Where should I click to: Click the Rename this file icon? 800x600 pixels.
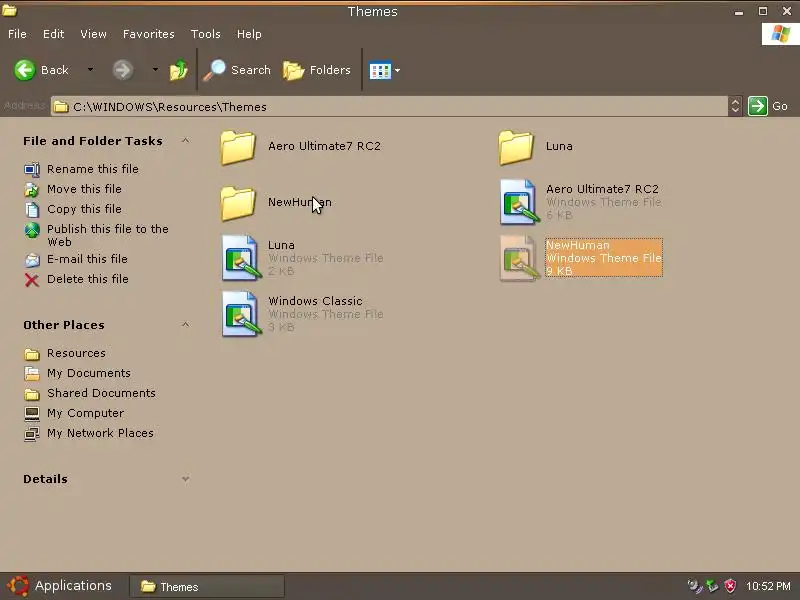32,169
